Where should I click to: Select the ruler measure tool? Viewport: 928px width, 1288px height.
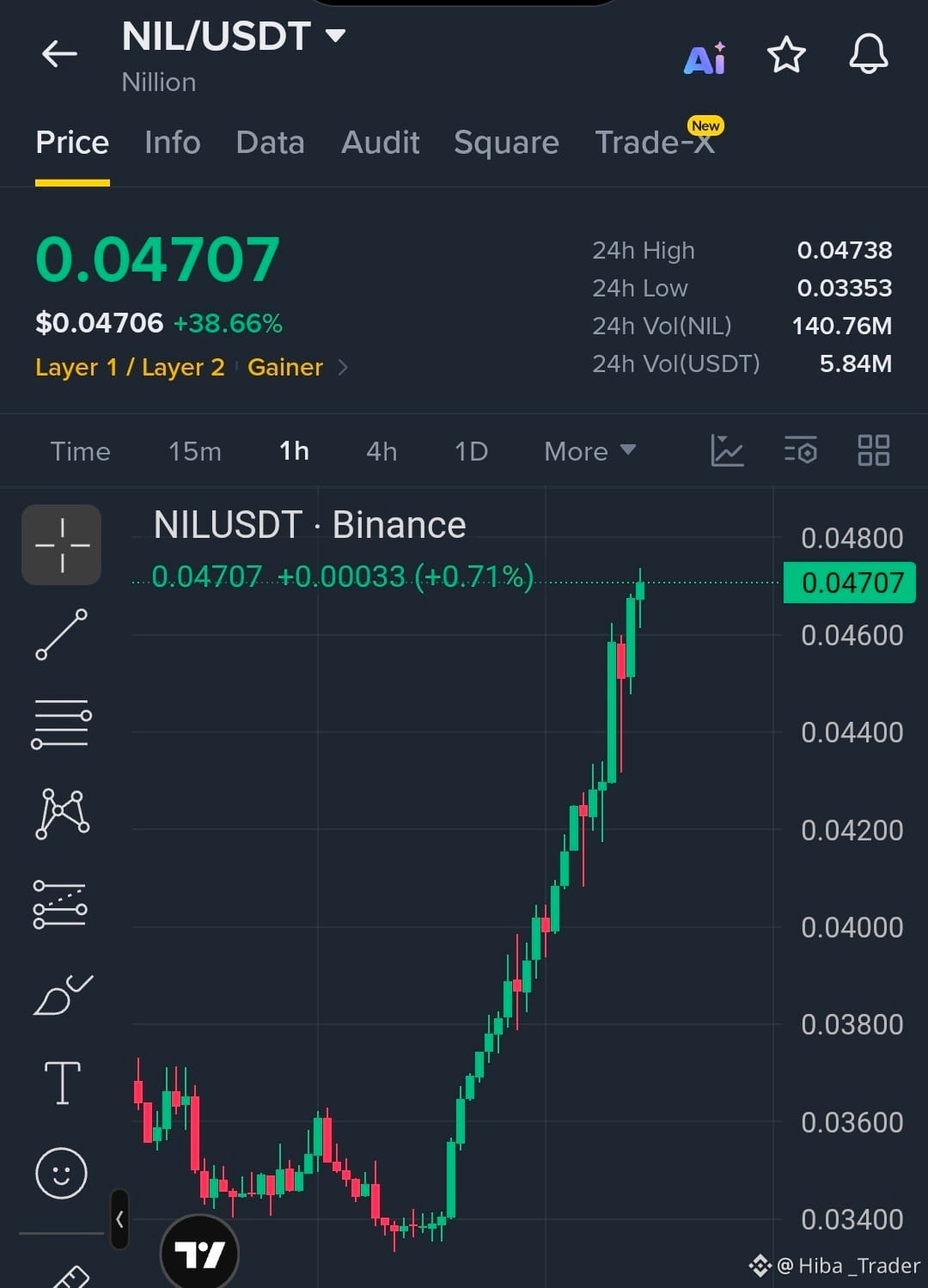71,1275
